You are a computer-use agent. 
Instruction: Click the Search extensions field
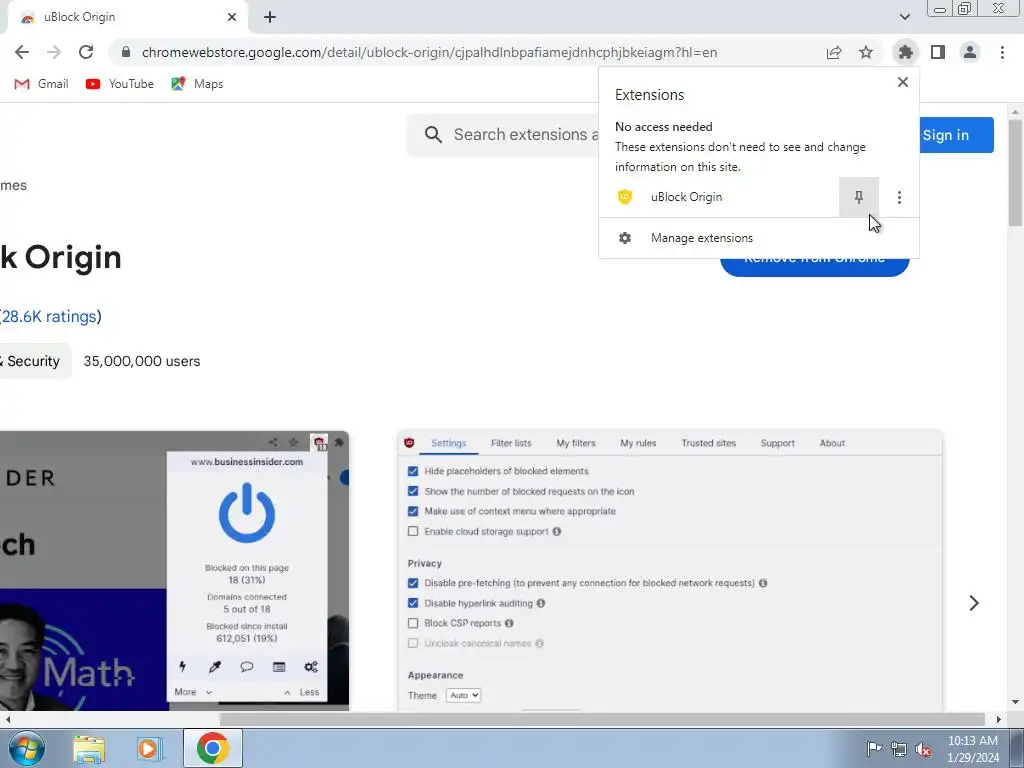(x=503, y=135)
